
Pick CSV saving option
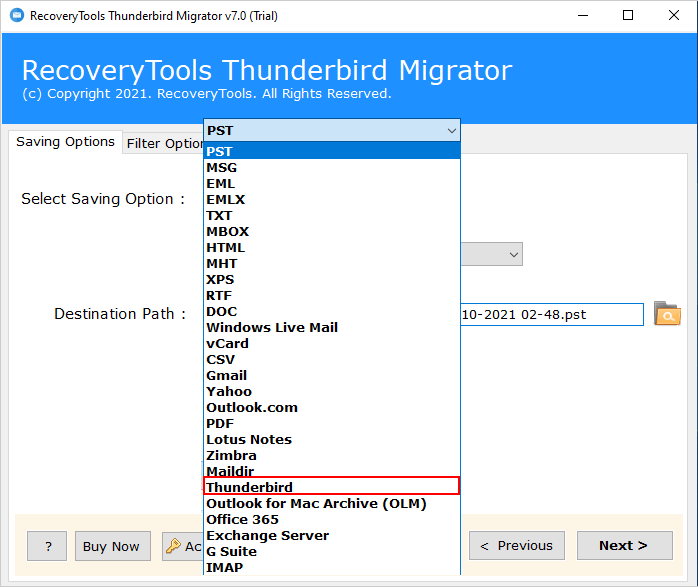pyautogui.click(x=332, y=360)
